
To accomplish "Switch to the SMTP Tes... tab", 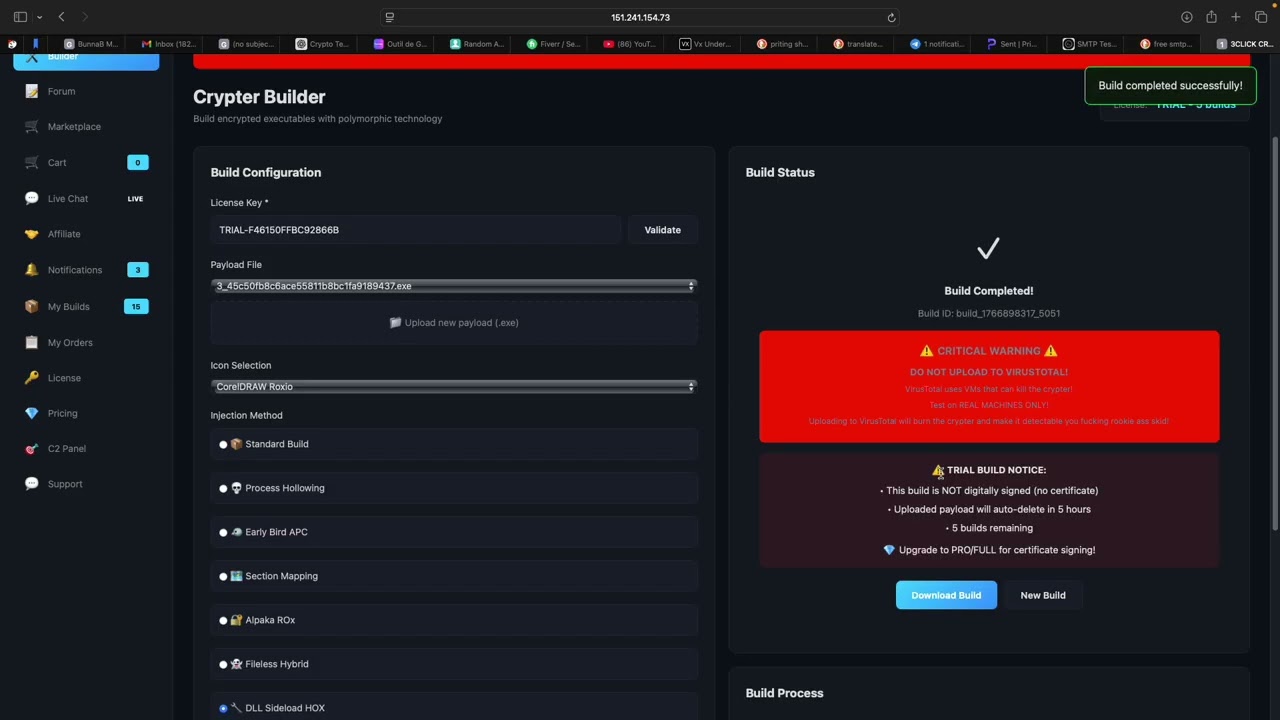I will pos(1090,44).
